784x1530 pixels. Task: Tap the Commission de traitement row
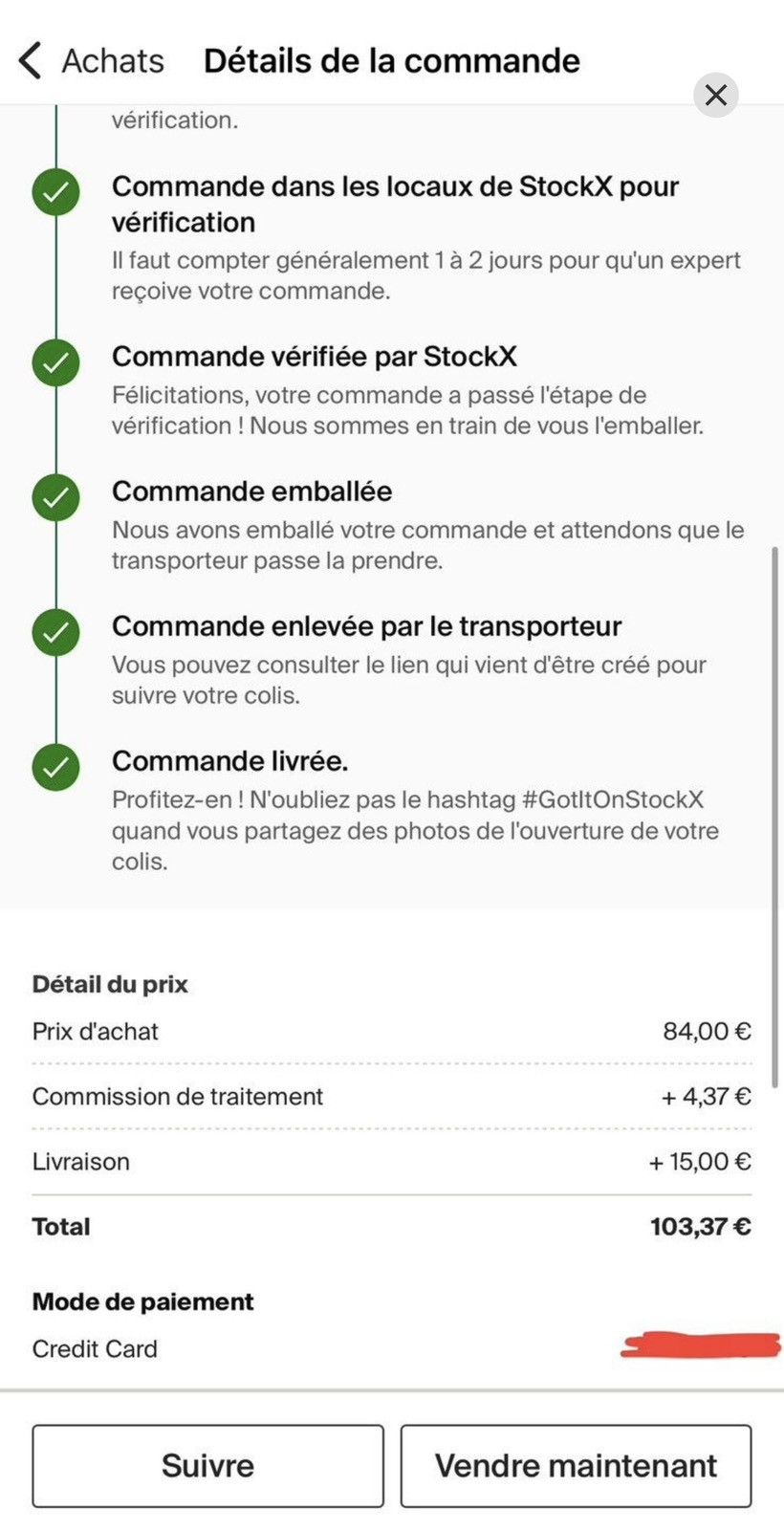click(392, 1097)
